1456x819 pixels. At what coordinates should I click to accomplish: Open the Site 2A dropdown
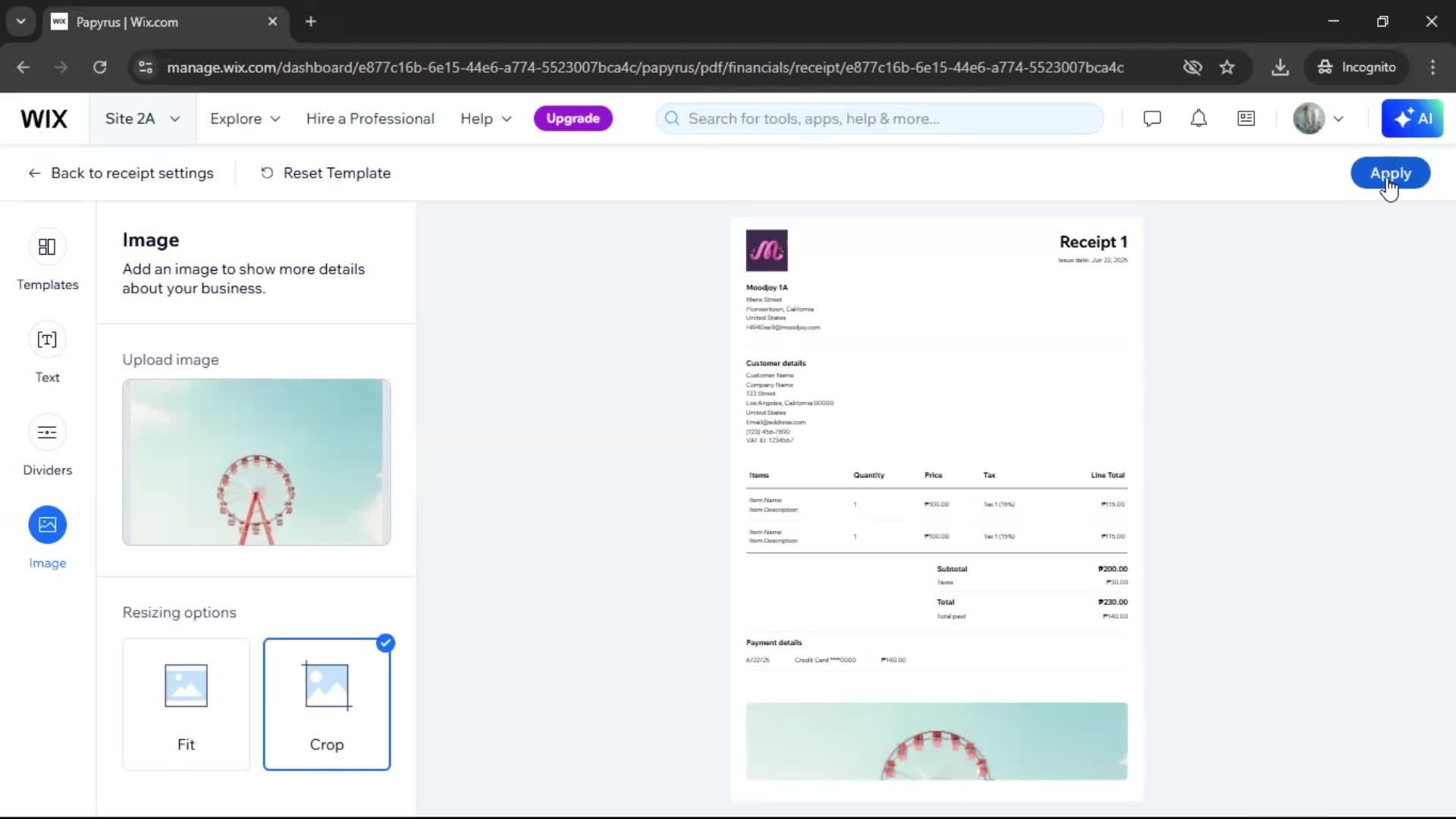coord(143,119)
